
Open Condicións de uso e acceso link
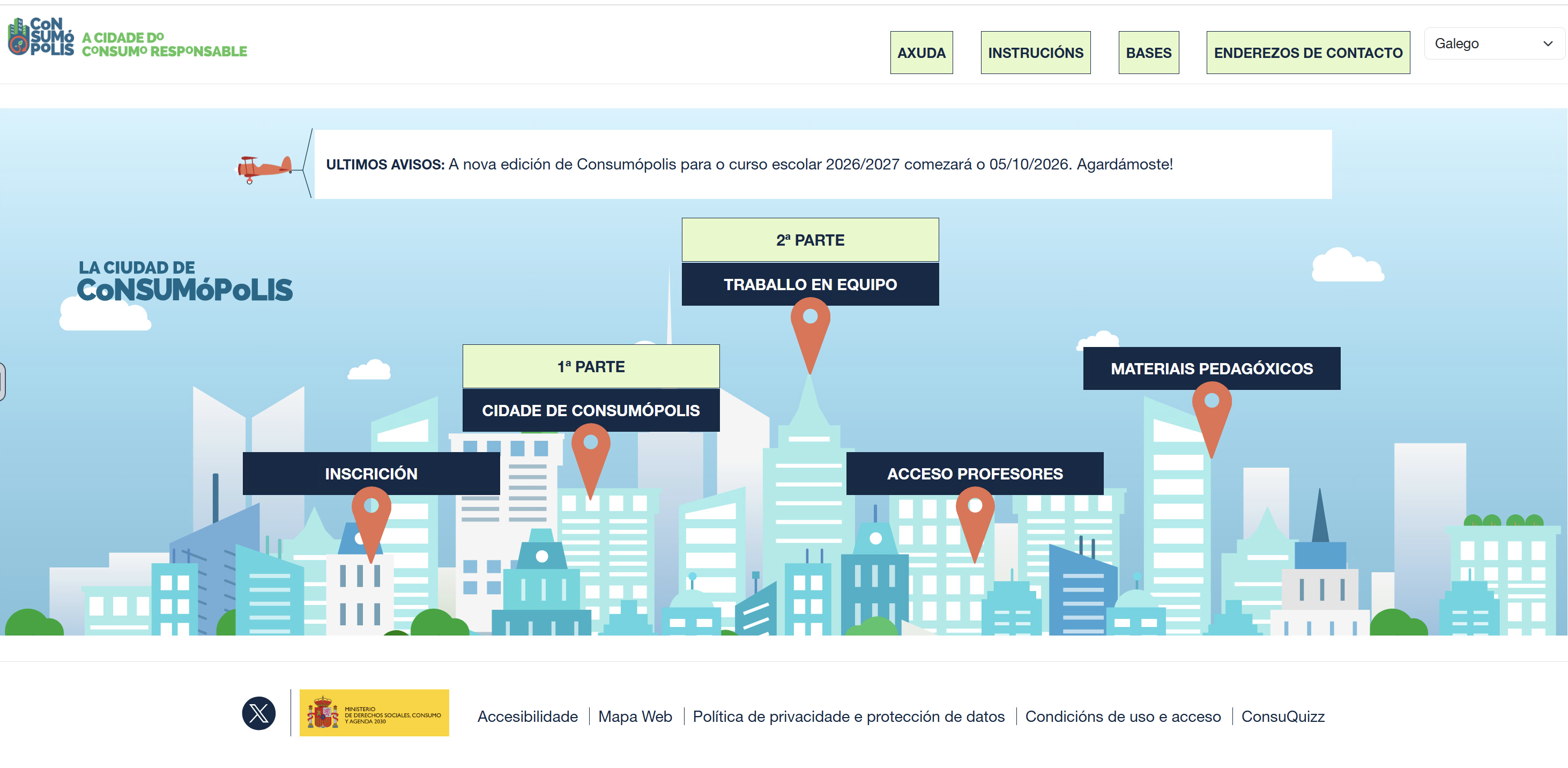pos(1123,716)
